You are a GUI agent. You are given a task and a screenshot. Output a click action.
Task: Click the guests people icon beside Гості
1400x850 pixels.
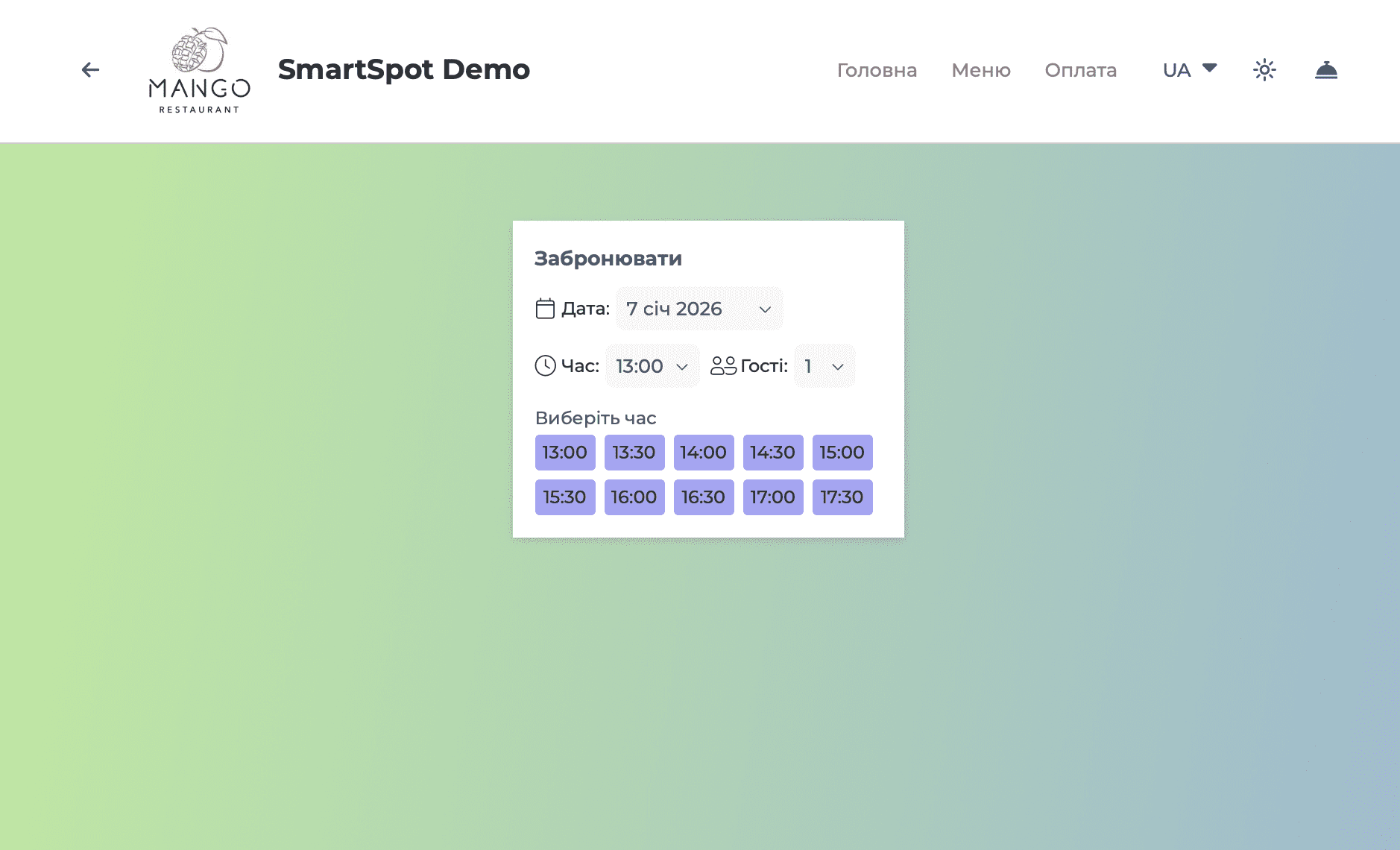click(722, 366)
